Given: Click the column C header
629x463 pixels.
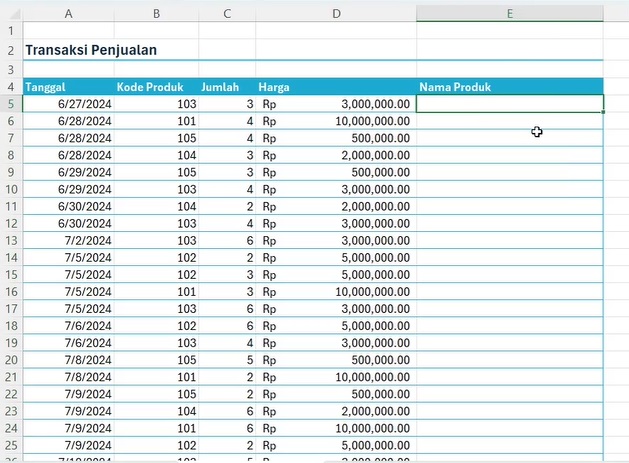Looking at the screenshot, I should tap(227, 14).
